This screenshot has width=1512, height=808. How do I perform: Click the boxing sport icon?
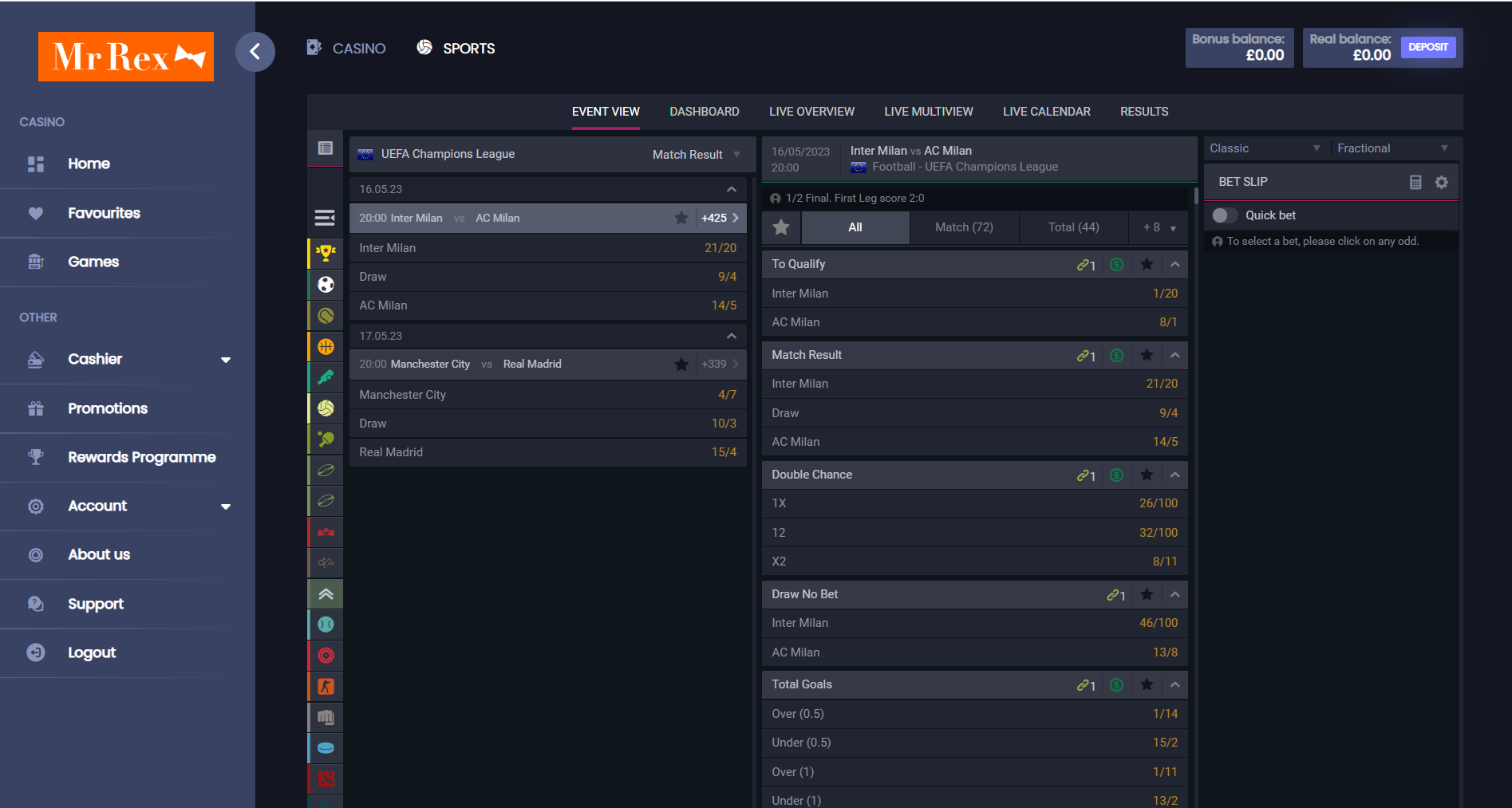(325, 717)
